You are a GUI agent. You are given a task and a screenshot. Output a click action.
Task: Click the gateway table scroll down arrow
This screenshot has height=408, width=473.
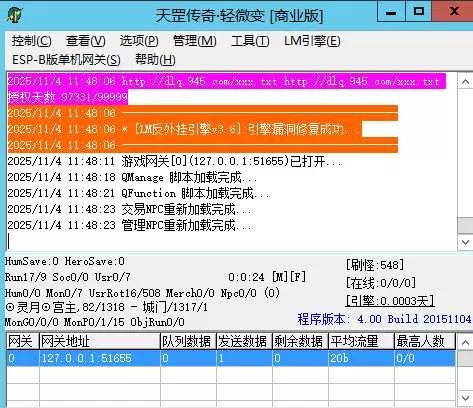click(465, 397)
